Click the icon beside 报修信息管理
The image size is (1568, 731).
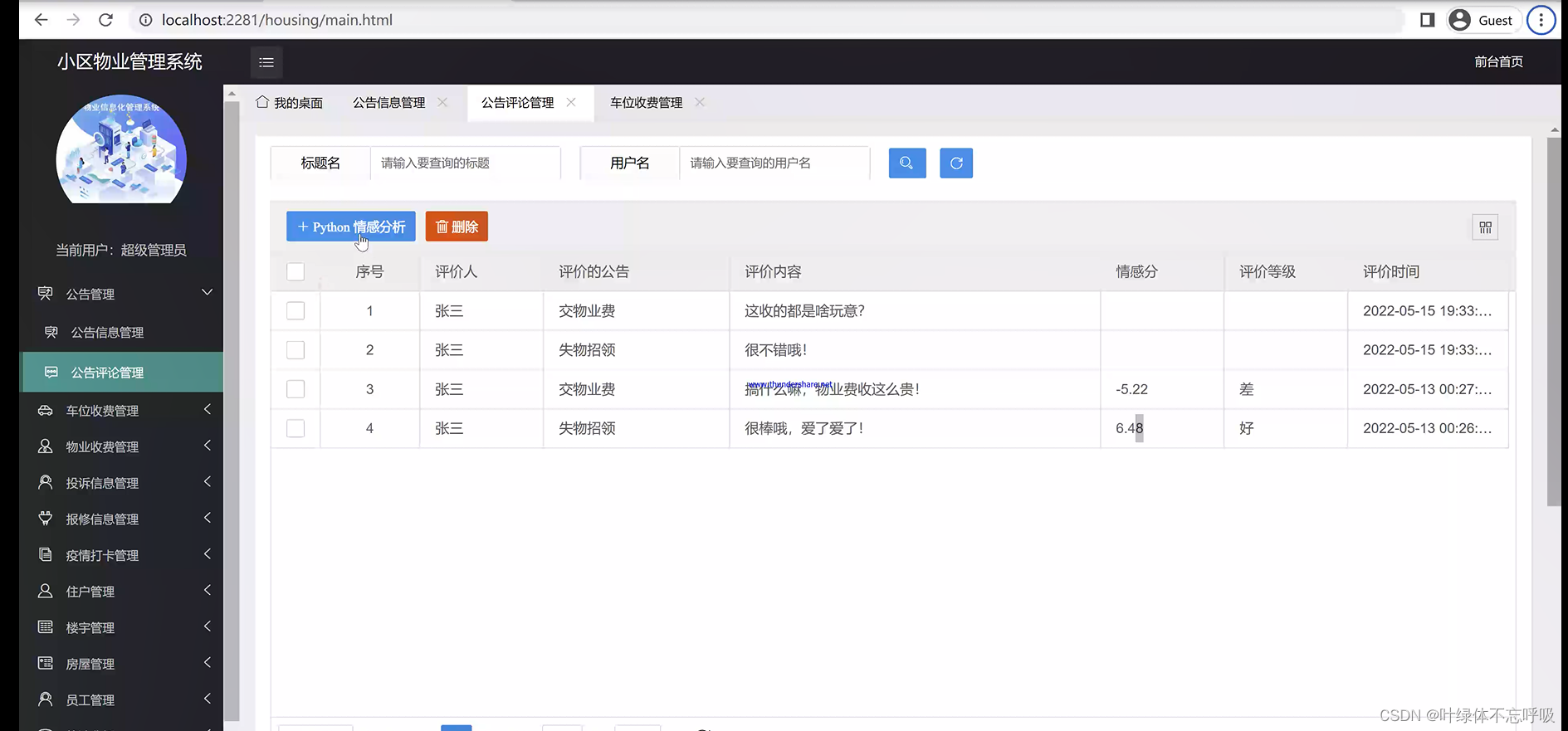46,518
